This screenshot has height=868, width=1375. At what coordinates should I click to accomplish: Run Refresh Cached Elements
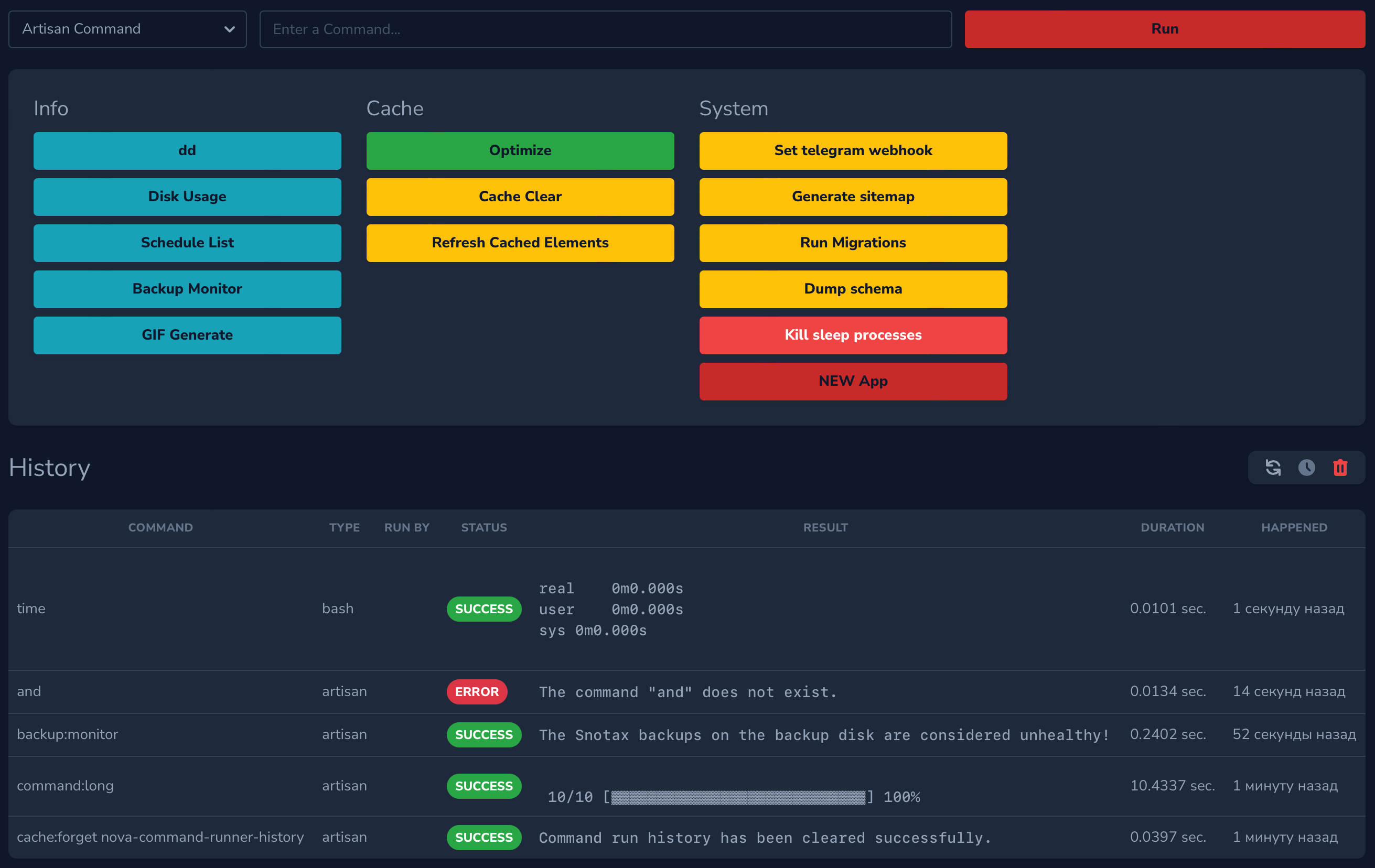[520, 243]
